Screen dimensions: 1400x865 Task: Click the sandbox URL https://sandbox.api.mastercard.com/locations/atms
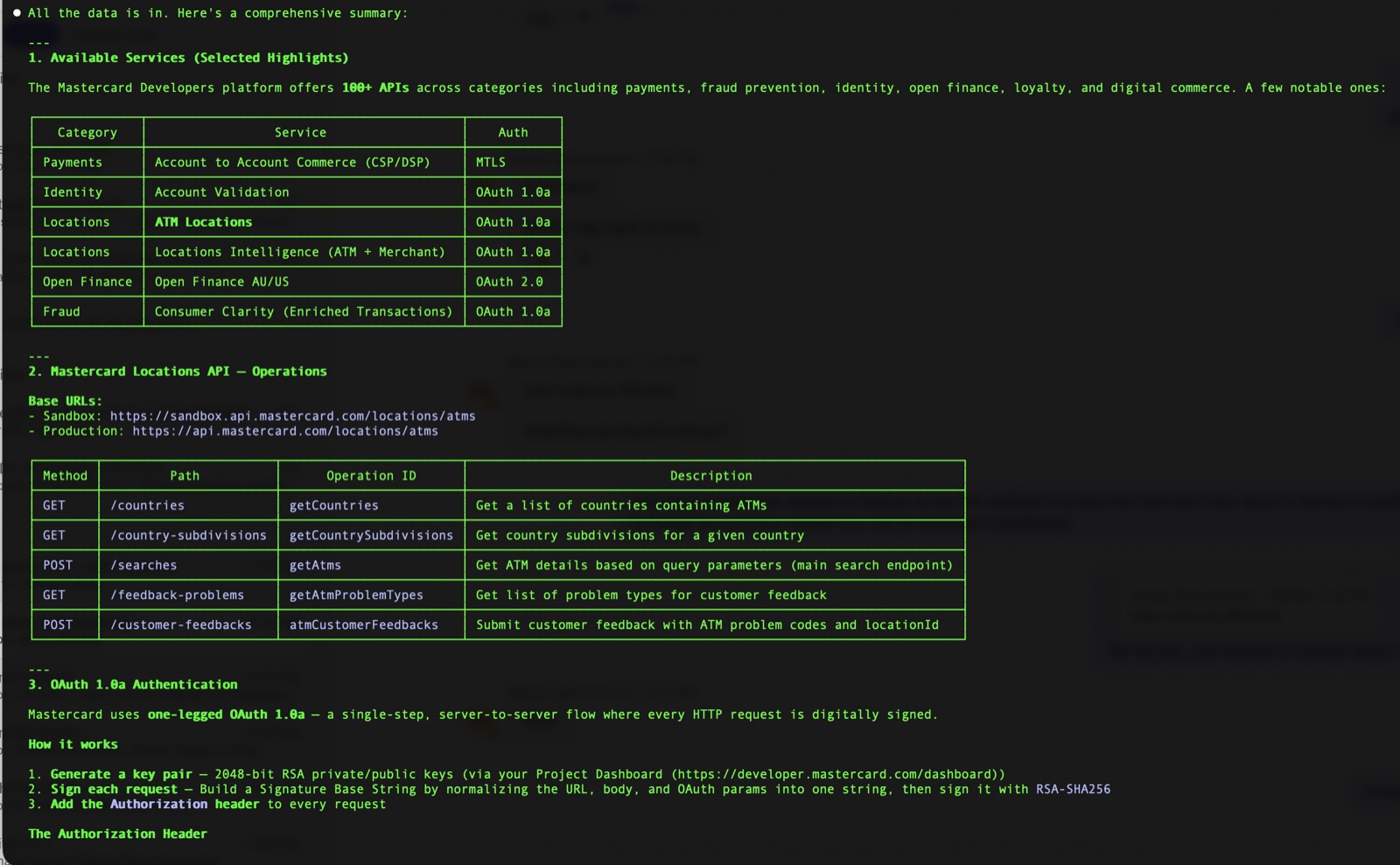pos(292,416)
